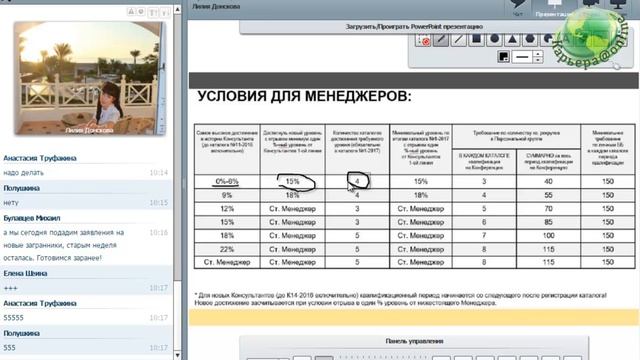Click table cell '100' in the summary column
Image resolution: width=640 pixels, height=360 pixels.
pos(548,236)
